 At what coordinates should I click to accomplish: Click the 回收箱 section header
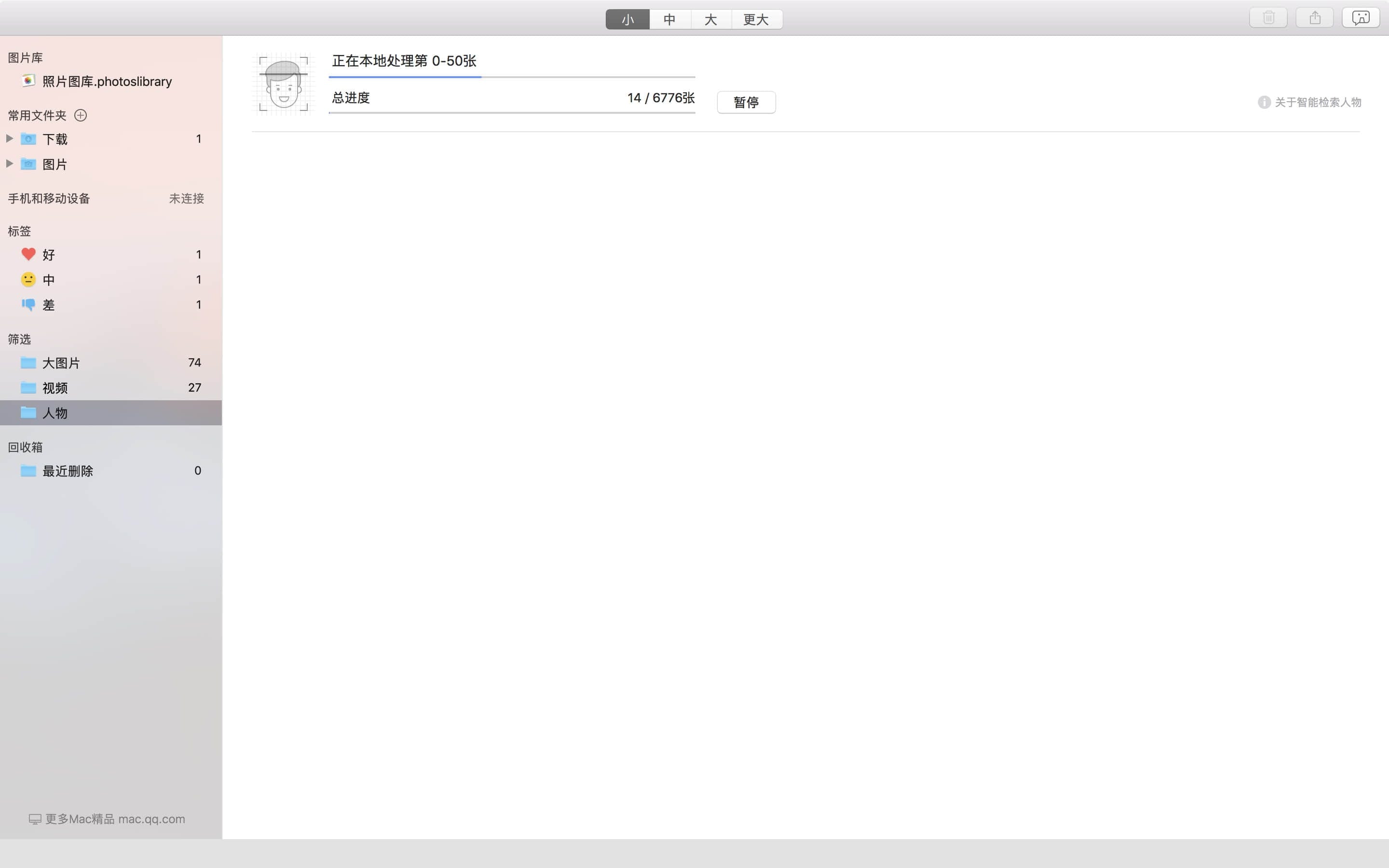pyautogui.click(x=25, y=447)
